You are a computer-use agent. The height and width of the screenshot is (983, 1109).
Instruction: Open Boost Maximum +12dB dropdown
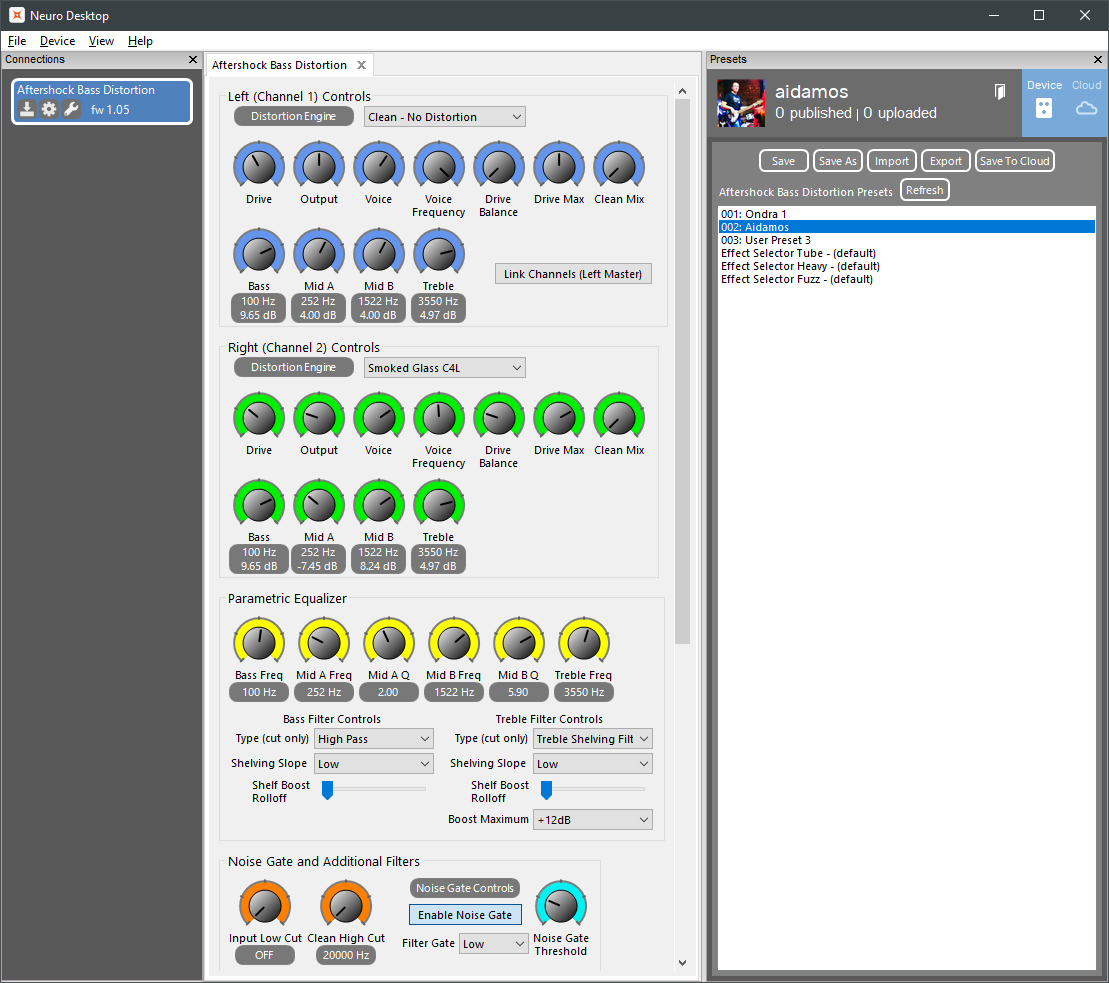593,820
